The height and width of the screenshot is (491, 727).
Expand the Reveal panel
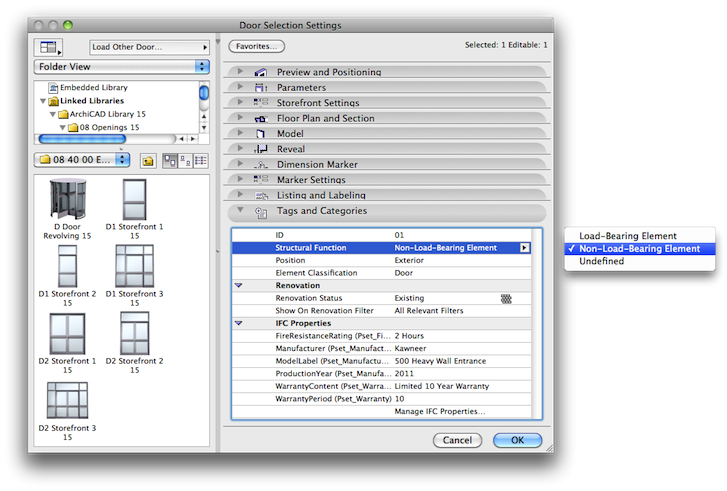(x=240, y=148)
